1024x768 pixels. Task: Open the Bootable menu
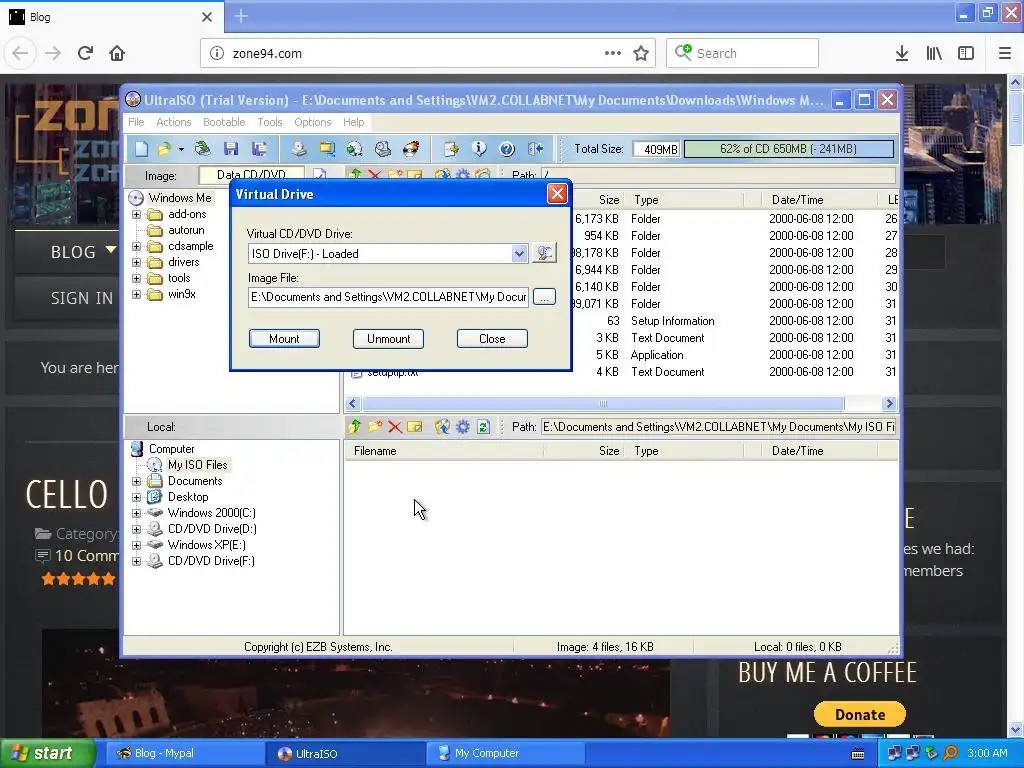click(224, 122)
